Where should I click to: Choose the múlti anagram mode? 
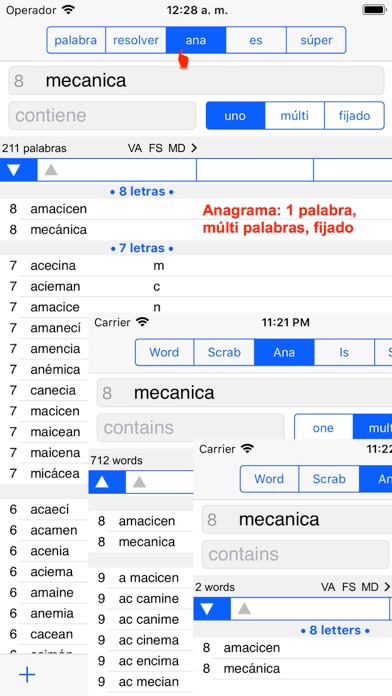click(x=295, y=116)
